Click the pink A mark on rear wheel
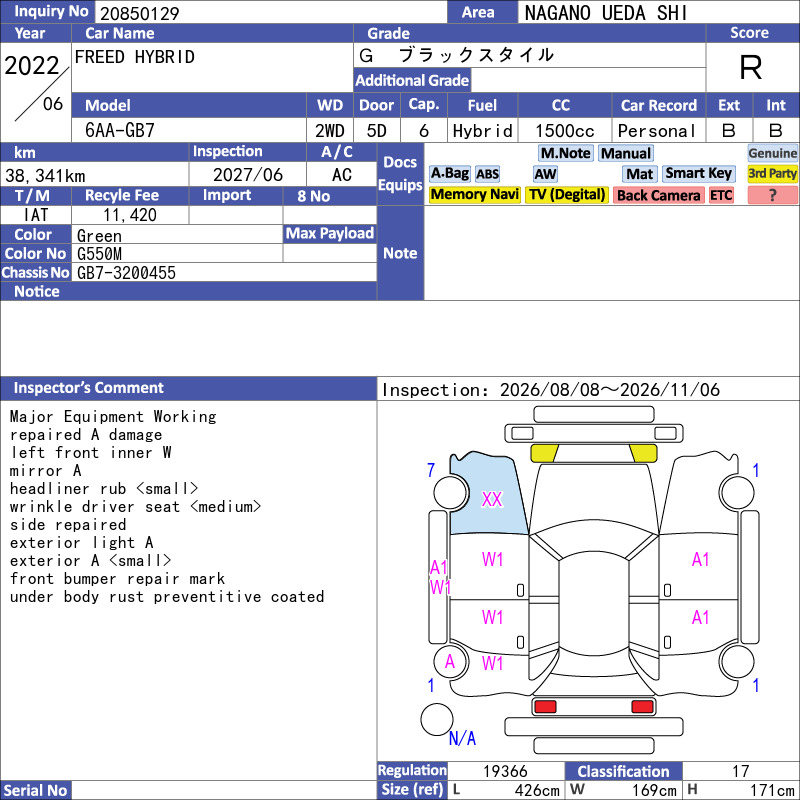 [449, 662]
